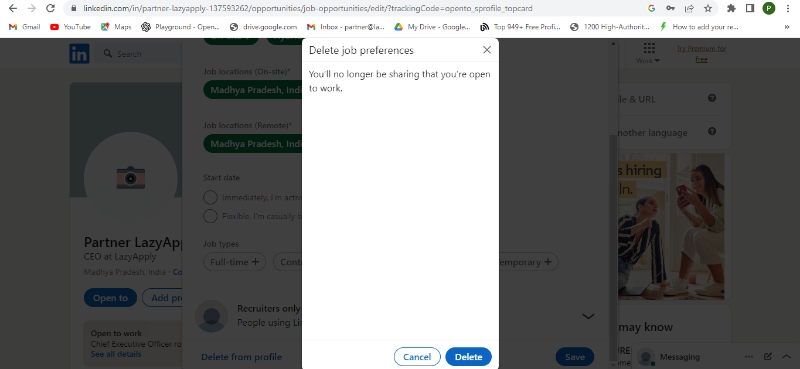
Task: Click the LinkedIn logo icon
Action: [79, 54]
